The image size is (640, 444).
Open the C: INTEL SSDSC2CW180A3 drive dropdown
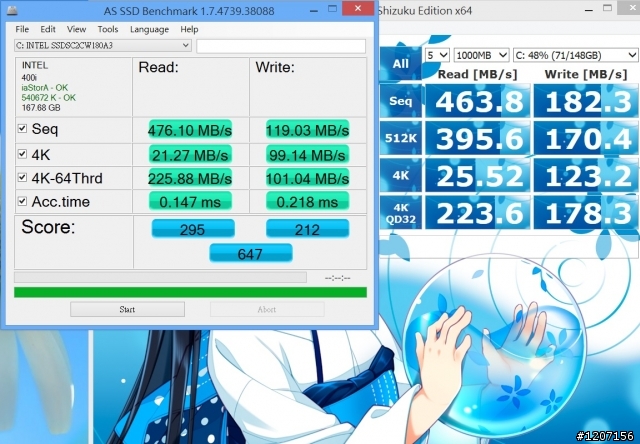tap(102, 45)
